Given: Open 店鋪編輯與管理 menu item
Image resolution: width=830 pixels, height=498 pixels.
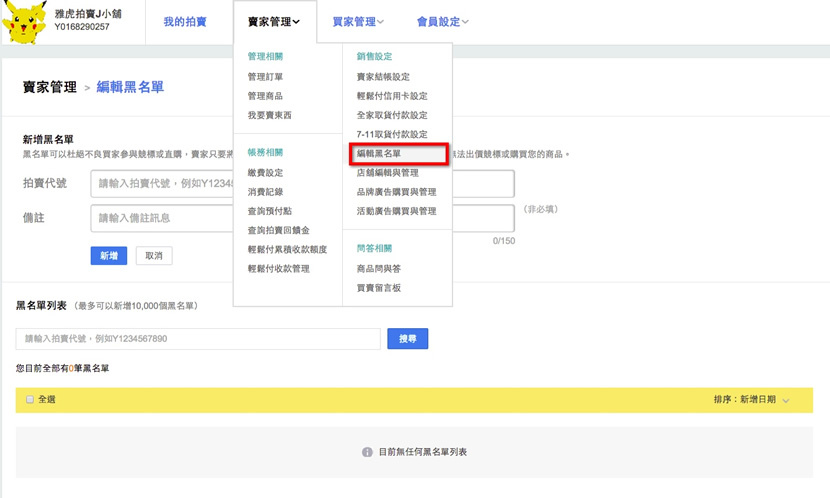Looking at the screenshot, I should pos(388,173).
